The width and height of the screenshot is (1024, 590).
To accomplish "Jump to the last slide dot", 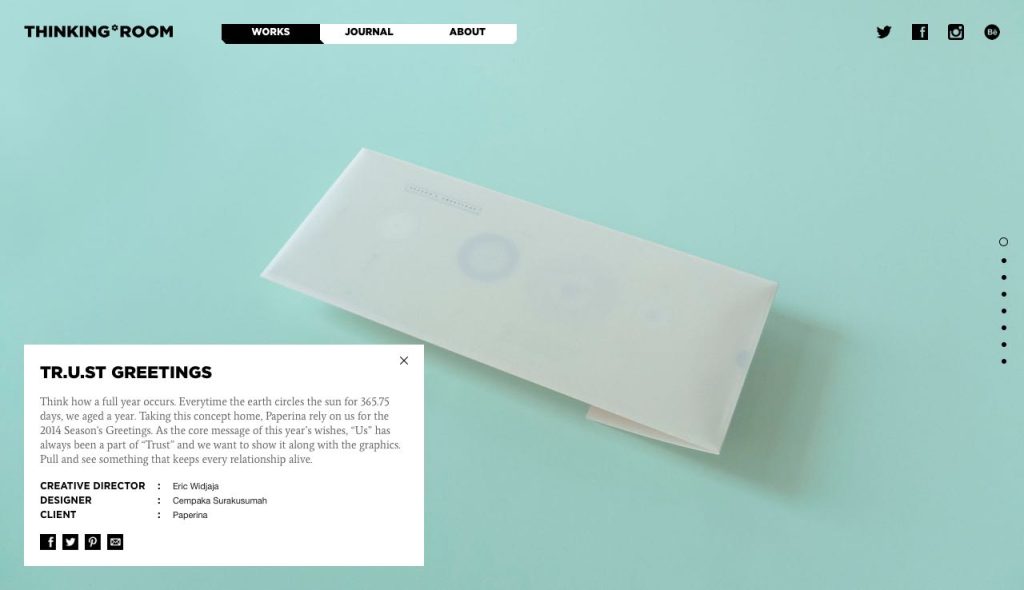I will 1004,361.
